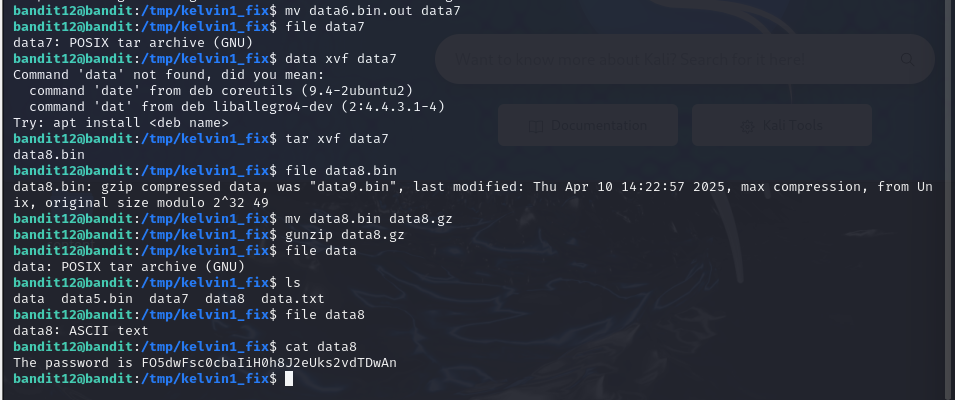Open the Kali Tools button

781,125
